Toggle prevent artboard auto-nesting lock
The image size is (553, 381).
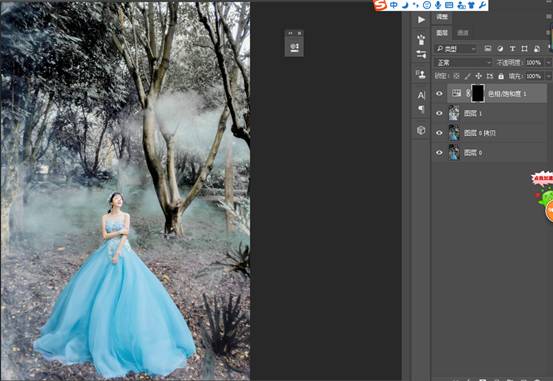point(490,76)
